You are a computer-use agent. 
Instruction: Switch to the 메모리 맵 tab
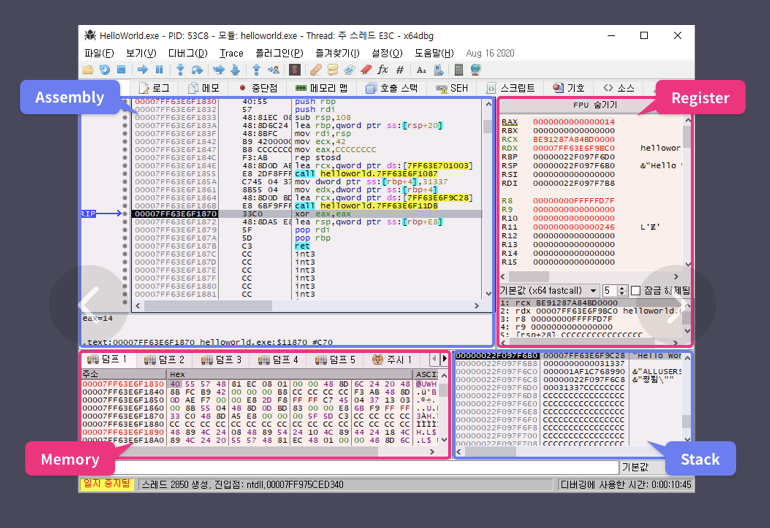tap(321, 88)
